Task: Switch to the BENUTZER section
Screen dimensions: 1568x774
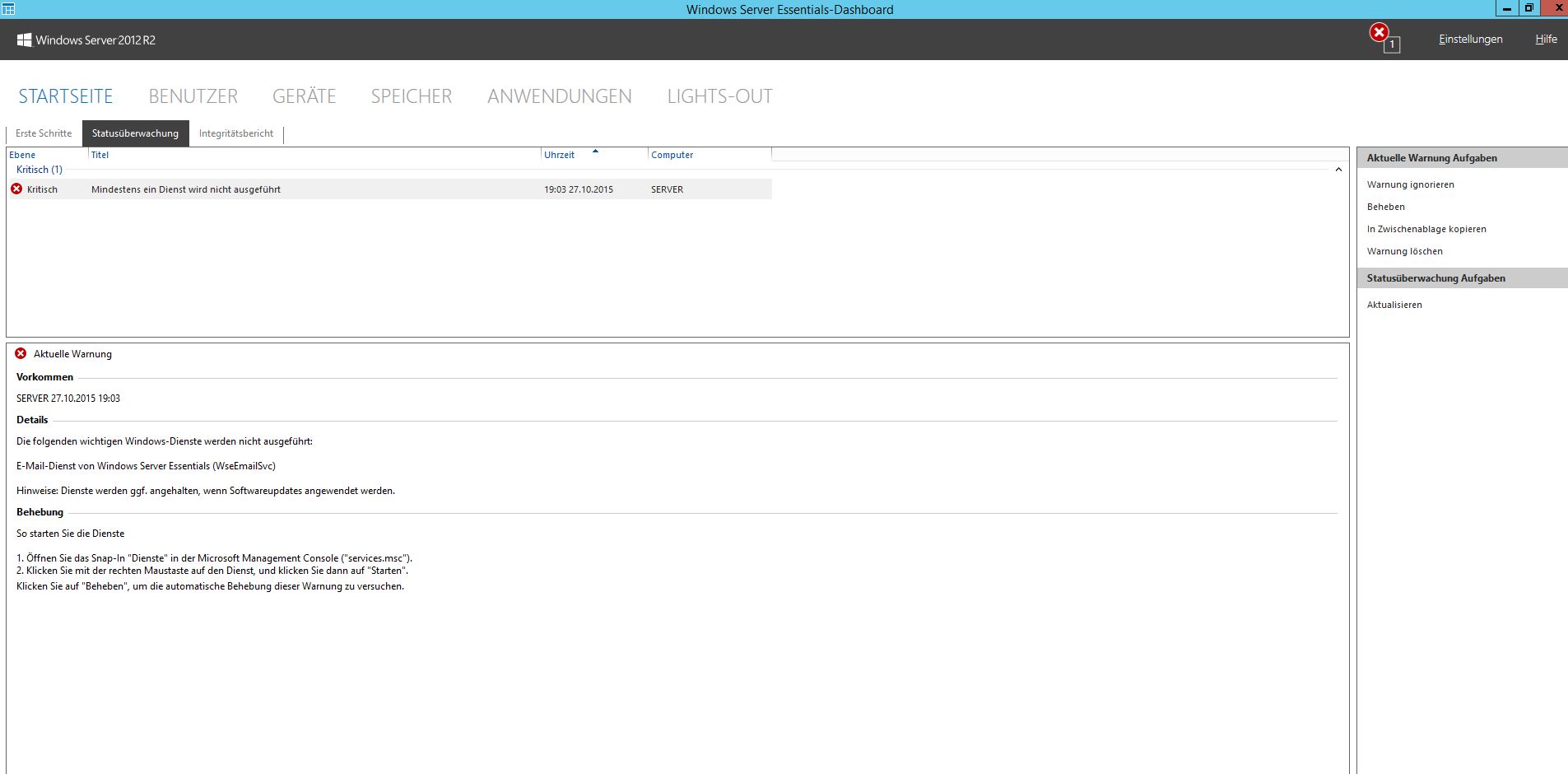Action: pos(193,96)
